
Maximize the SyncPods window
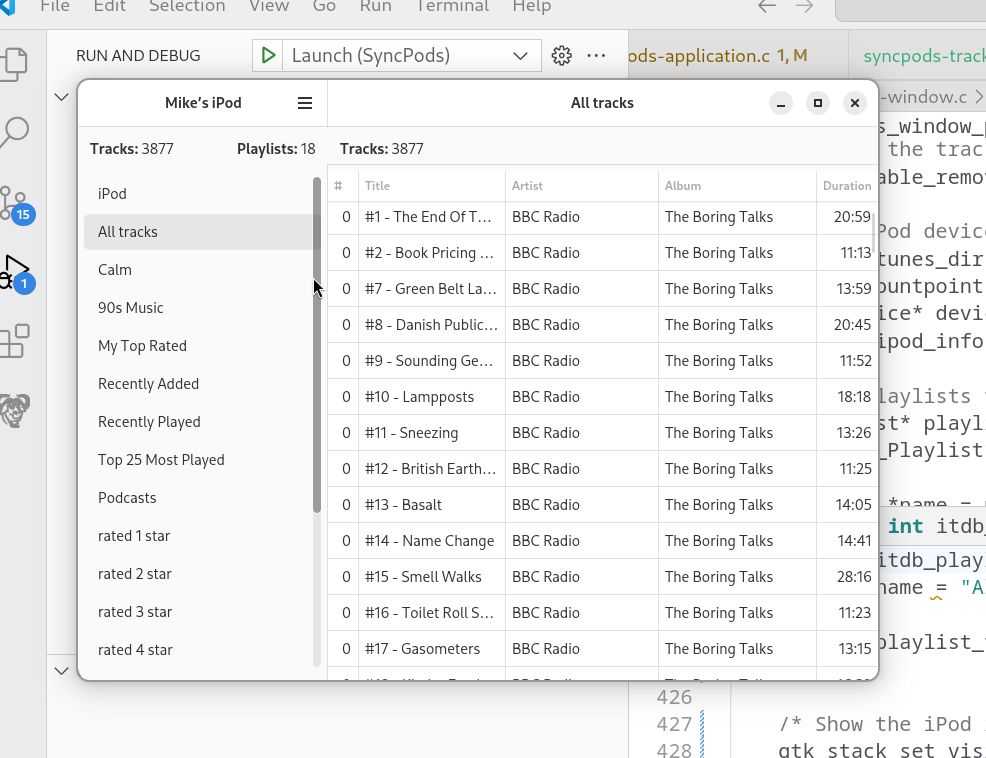(x=818, y=103)
